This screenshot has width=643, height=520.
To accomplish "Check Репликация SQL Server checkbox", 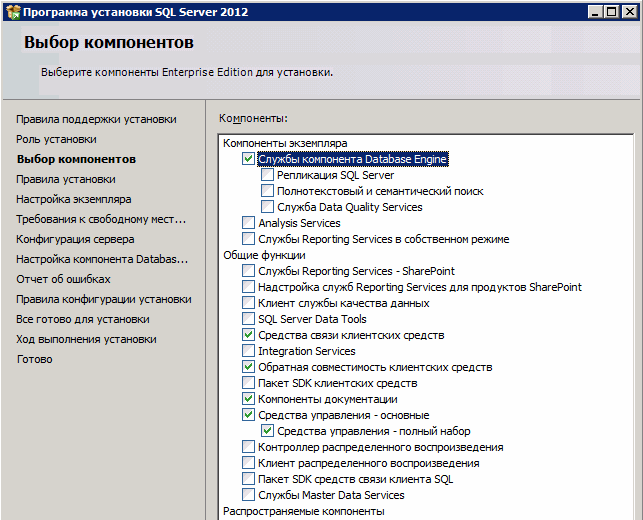I will coord(267,175).
